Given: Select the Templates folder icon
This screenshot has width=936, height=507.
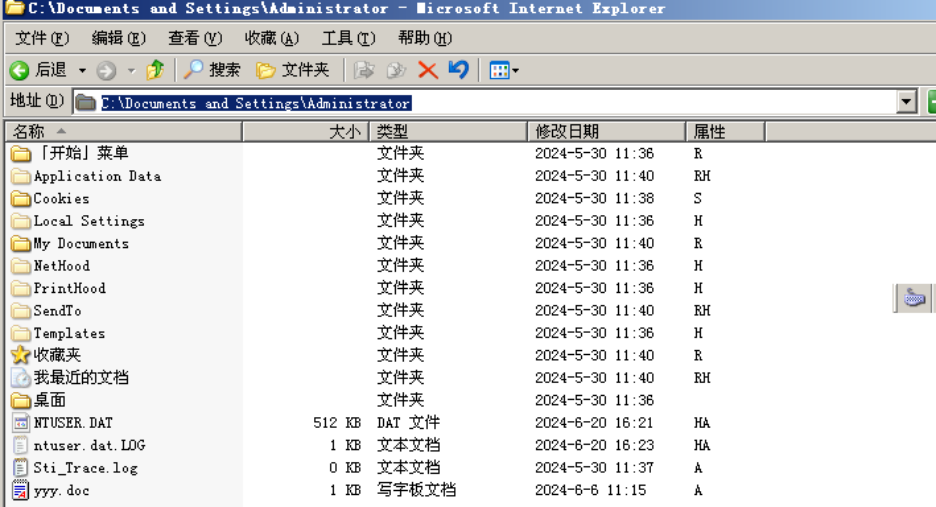Looking at the screenshot, I should [21, 333].
